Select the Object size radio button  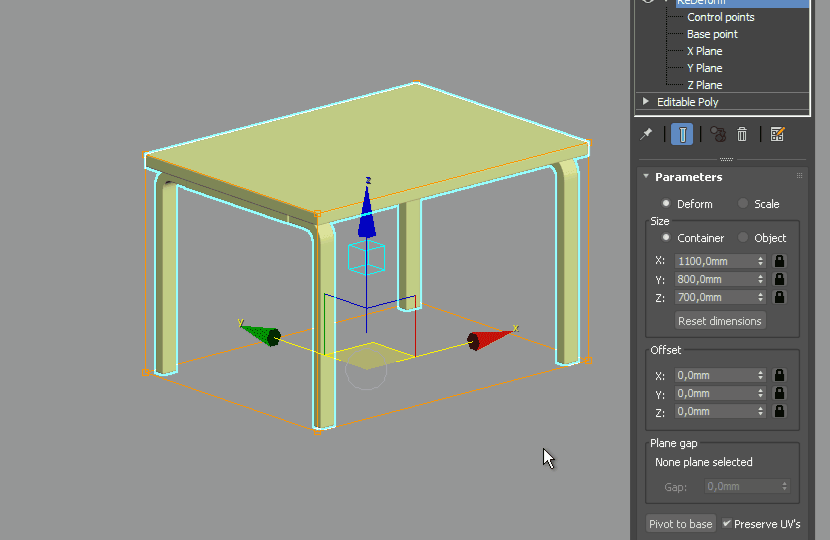pyautogui.click(x=743, y=238)
